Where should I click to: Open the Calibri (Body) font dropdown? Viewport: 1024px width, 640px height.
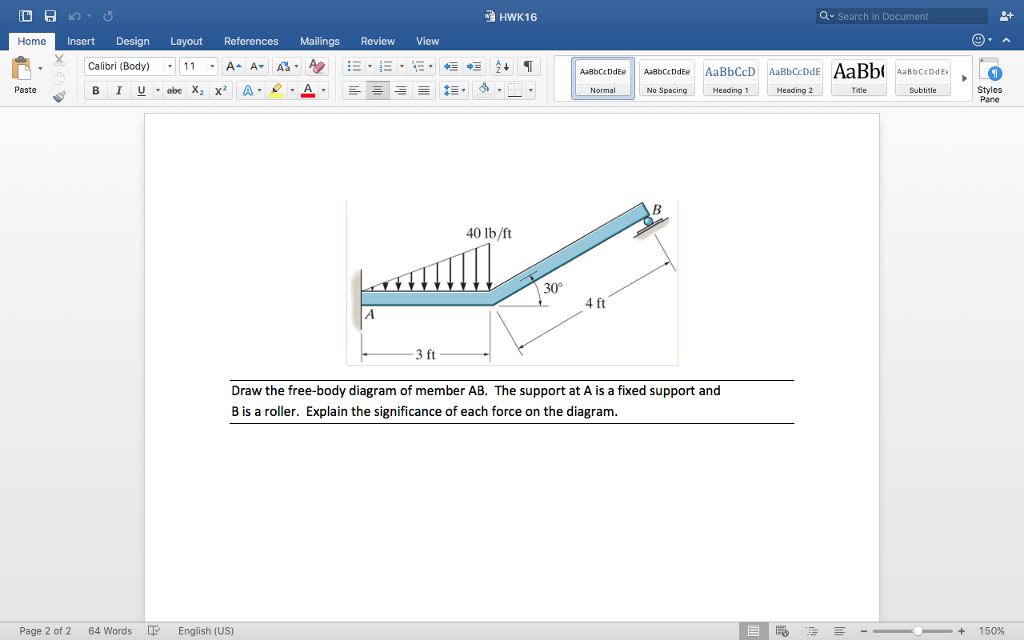click(130, 66)
